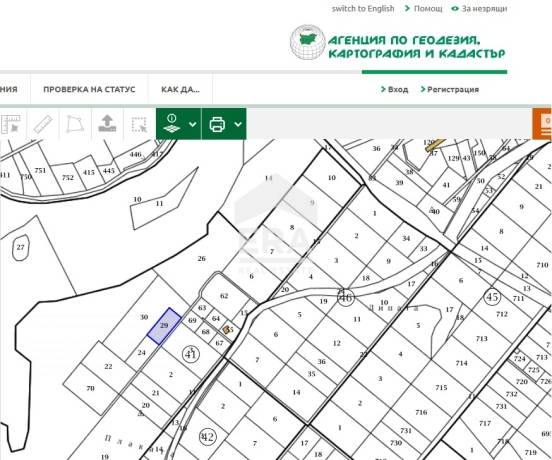Click parcel number 716 on the map
The width and height of the screenshot is (552, 460).
[421, 412]
